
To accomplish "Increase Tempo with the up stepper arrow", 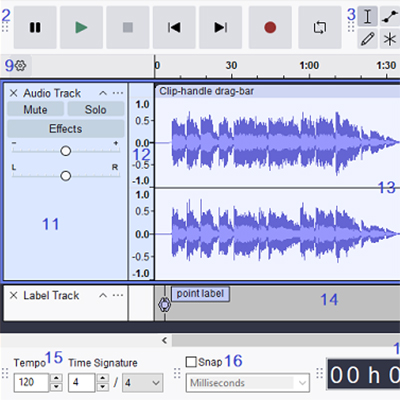I will [56, 378].
